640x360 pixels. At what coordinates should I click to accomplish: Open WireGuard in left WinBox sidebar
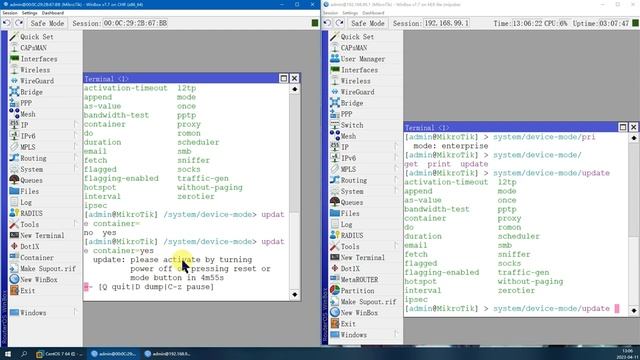pyautogui.click(x=36, y=81)
